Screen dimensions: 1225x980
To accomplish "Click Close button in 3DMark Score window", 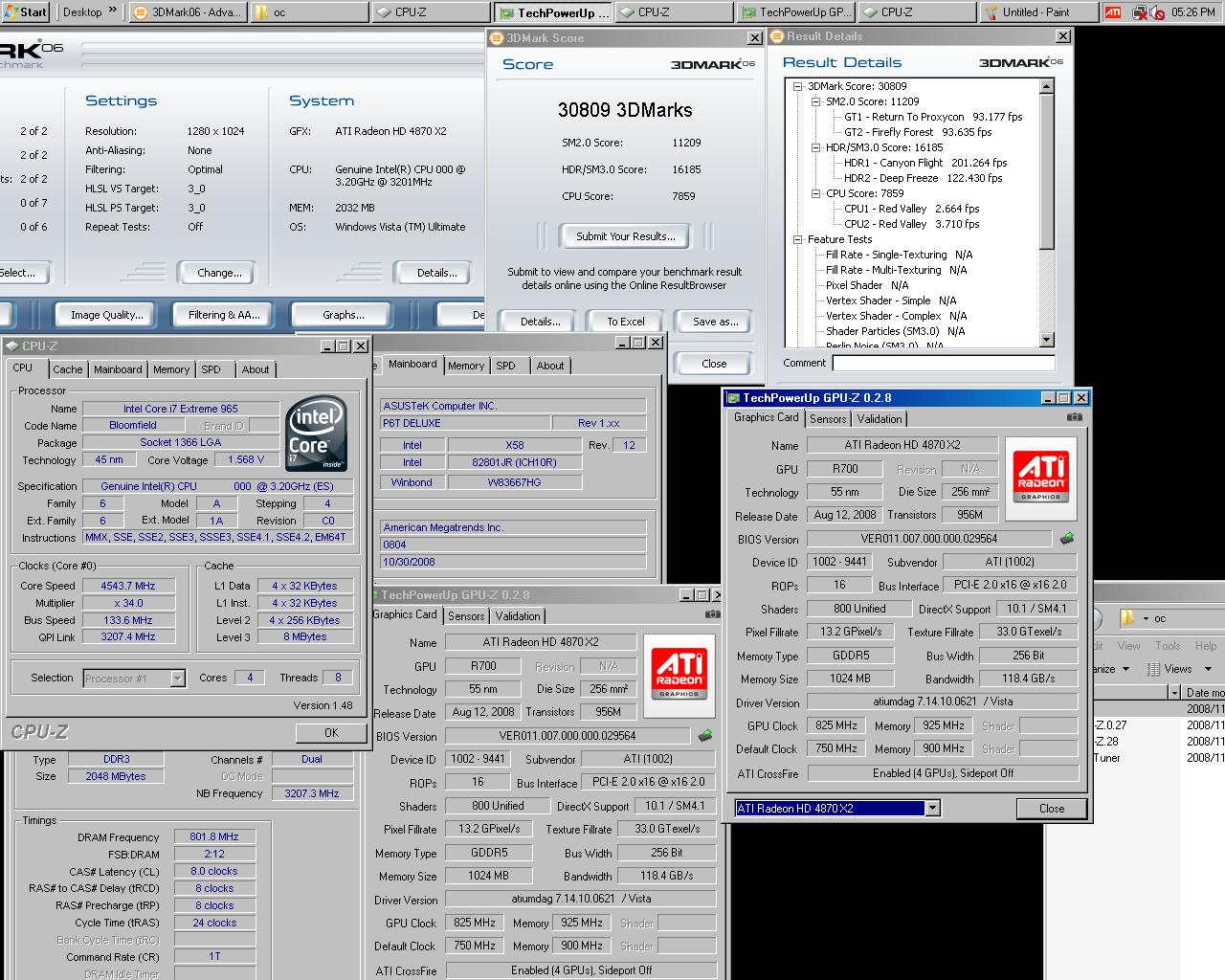I will tap(714, 364).
